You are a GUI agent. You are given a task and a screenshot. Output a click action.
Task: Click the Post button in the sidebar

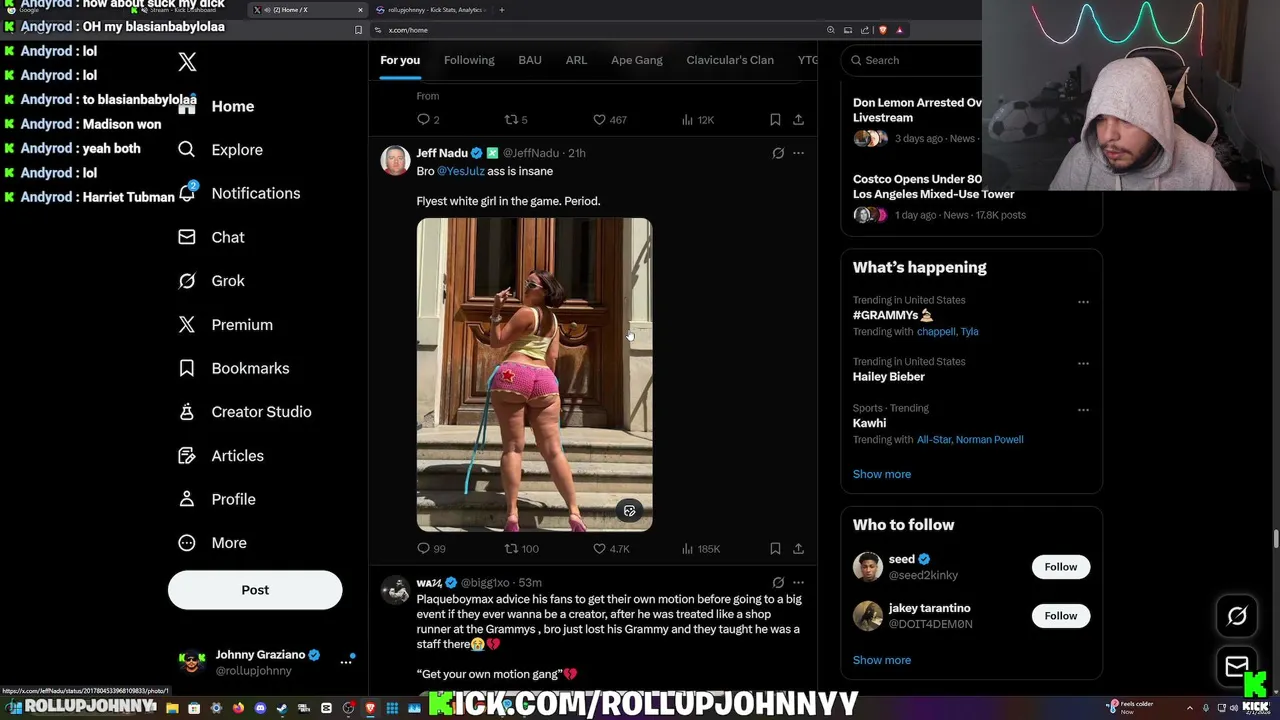click(255, 590)
